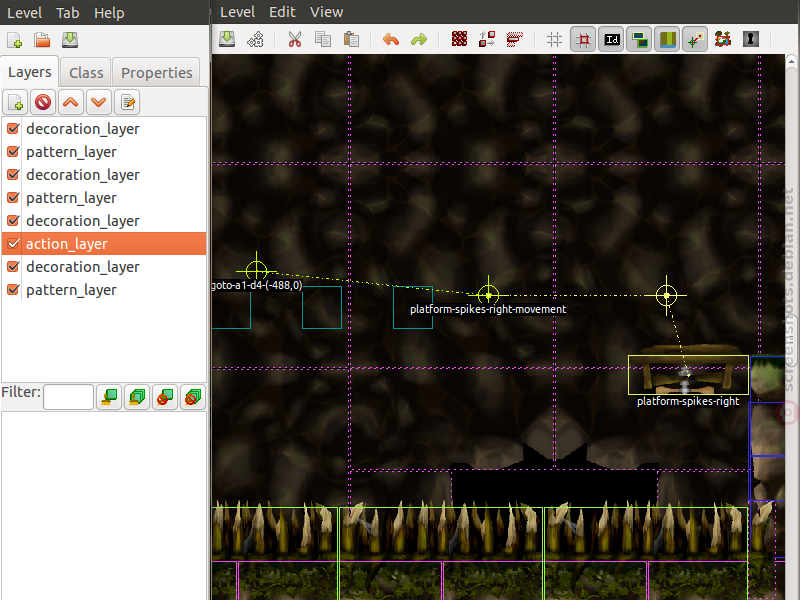
Task: Open the Edit menu
Action: coord(282,12)
